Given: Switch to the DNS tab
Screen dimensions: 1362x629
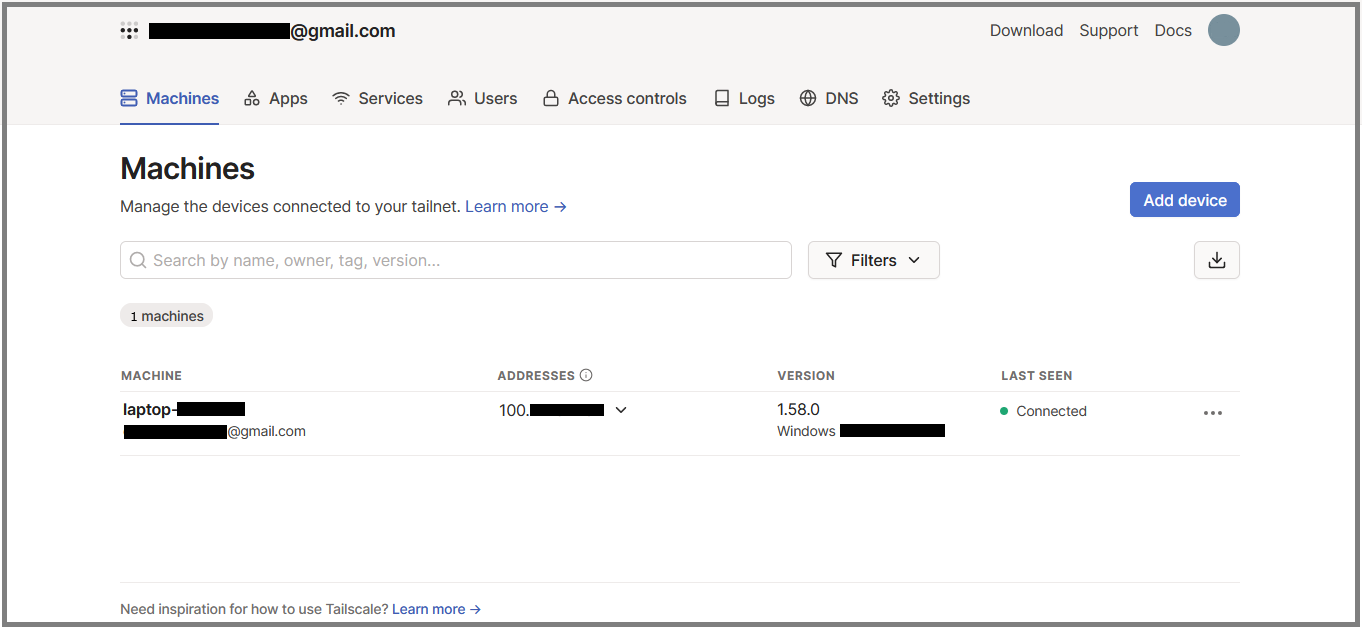Looking at the screenshot, I should 829,98.
